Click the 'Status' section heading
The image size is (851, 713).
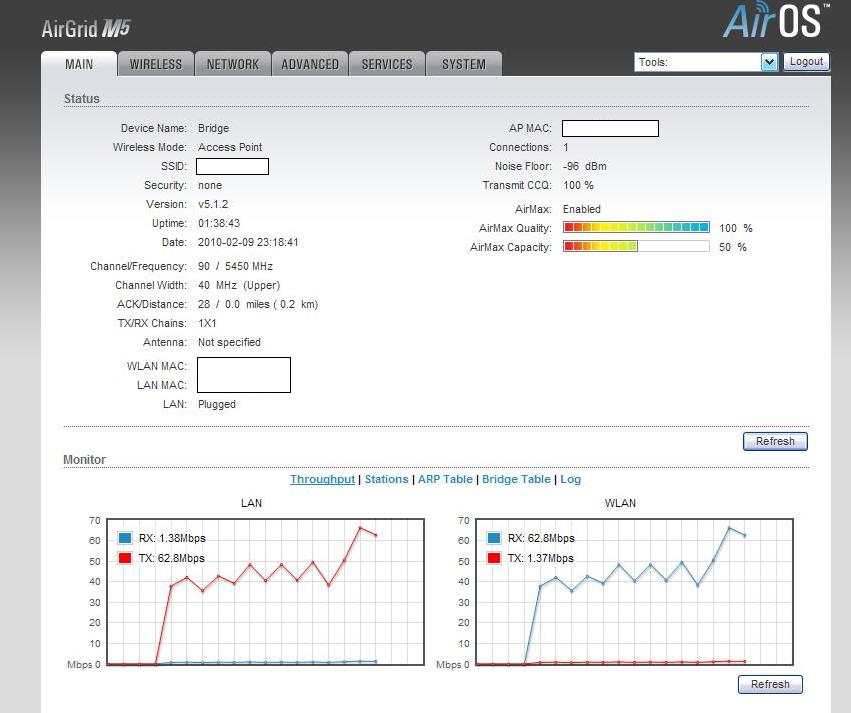(81, 98)
